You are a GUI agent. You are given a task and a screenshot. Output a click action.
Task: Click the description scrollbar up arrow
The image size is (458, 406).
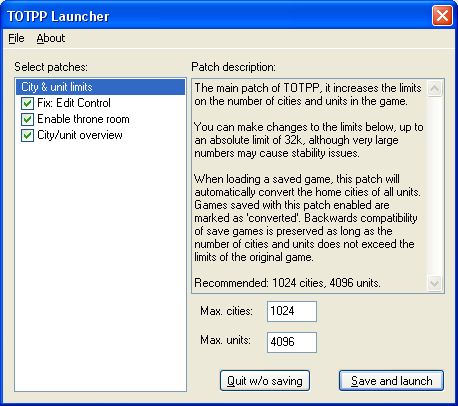coord(434,88)
